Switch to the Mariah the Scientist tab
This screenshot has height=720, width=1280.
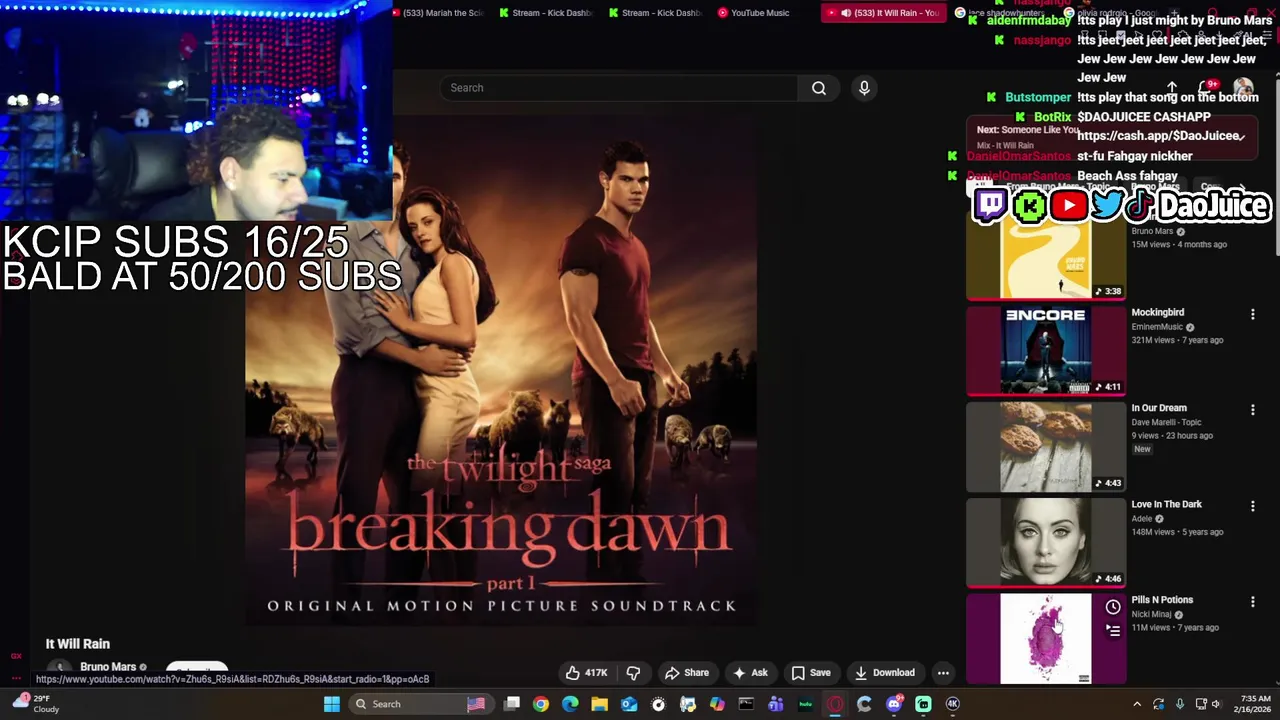pyautogui.click(x=440, y=13)
